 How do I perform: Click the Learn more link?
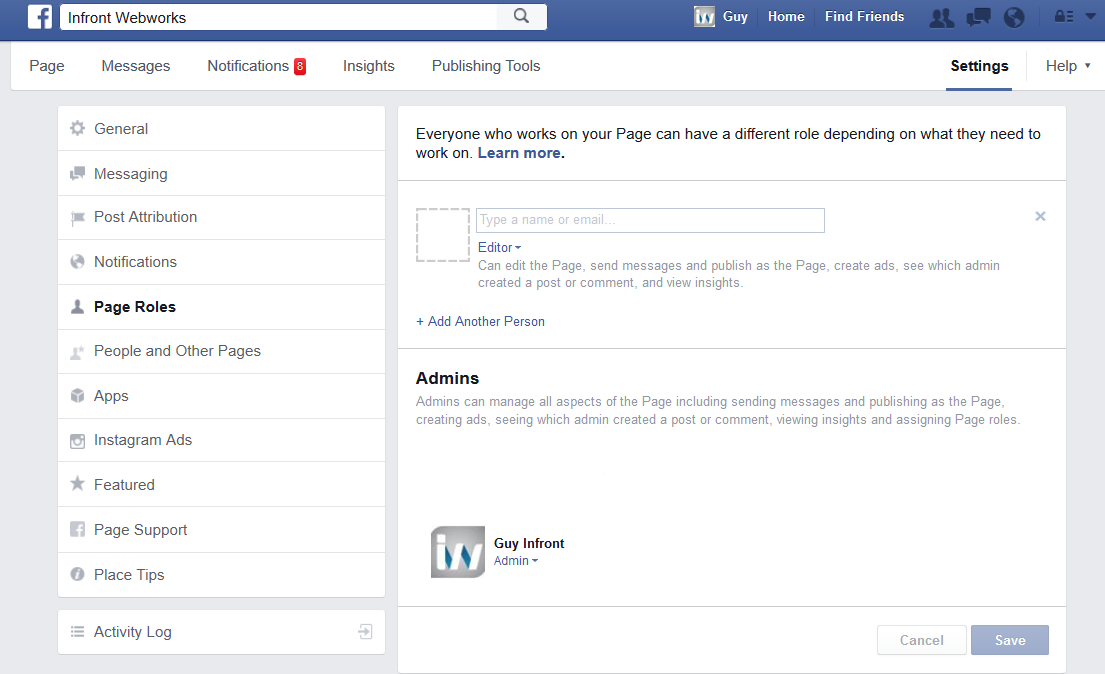click(521, 153)
